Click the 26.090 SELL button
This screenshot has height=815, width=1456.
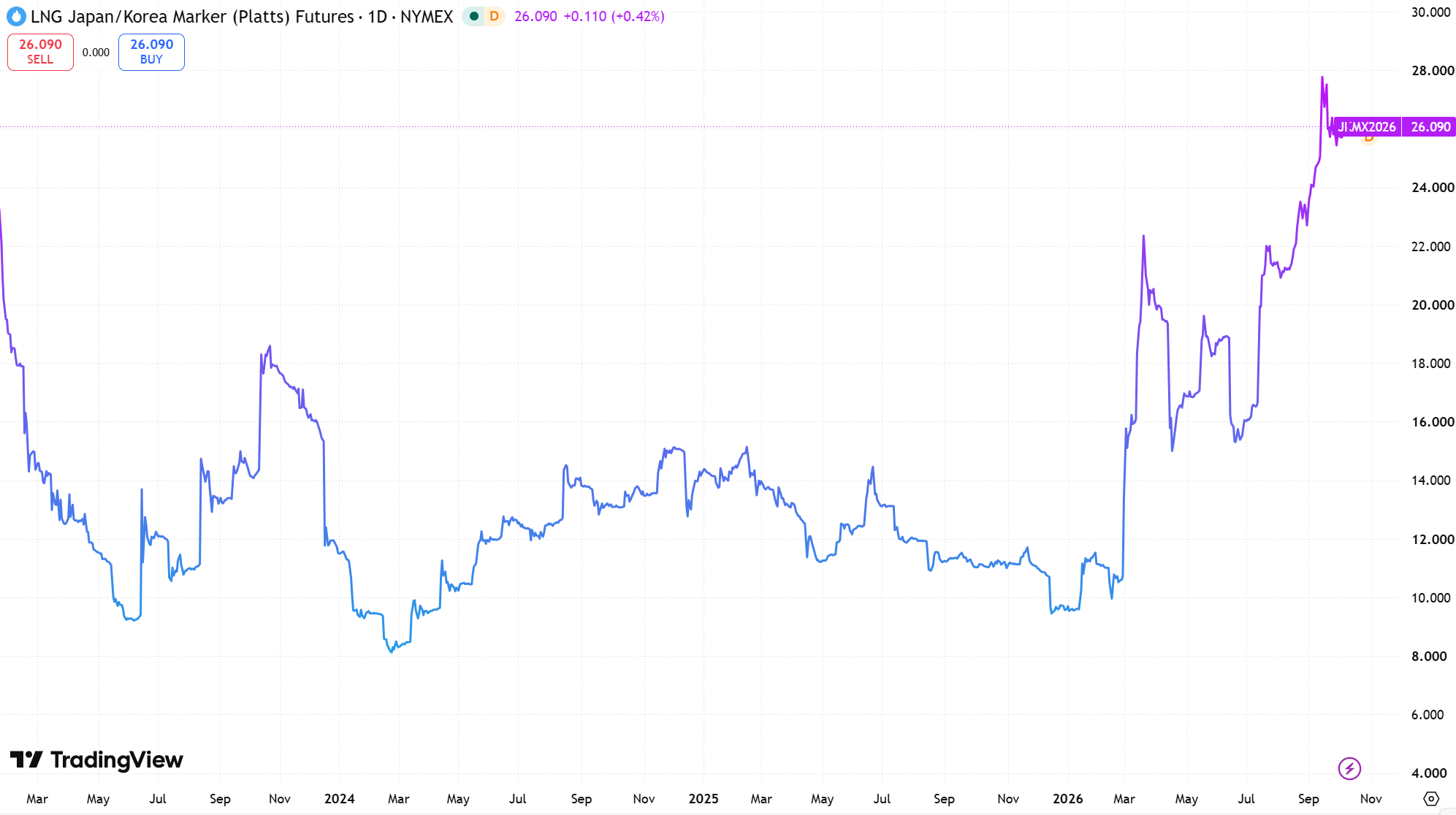tap(40, 52)
